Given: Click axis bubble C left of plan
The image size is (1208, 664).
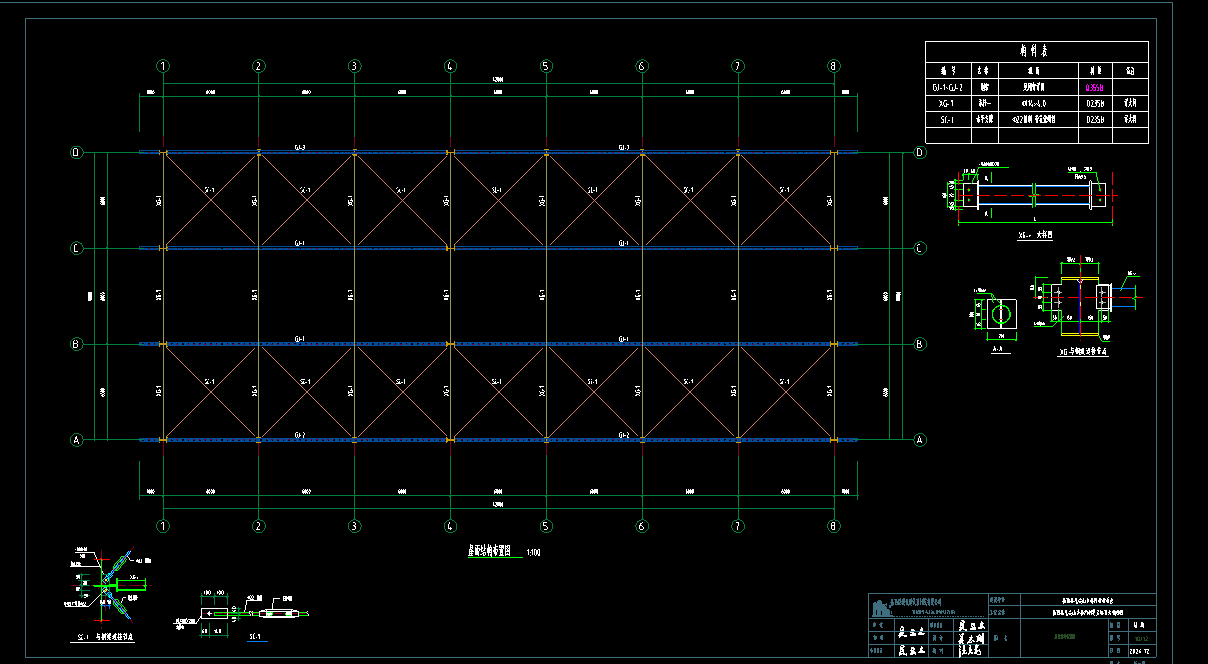Looking at the screenshot, I should click(x=76, y=248).
